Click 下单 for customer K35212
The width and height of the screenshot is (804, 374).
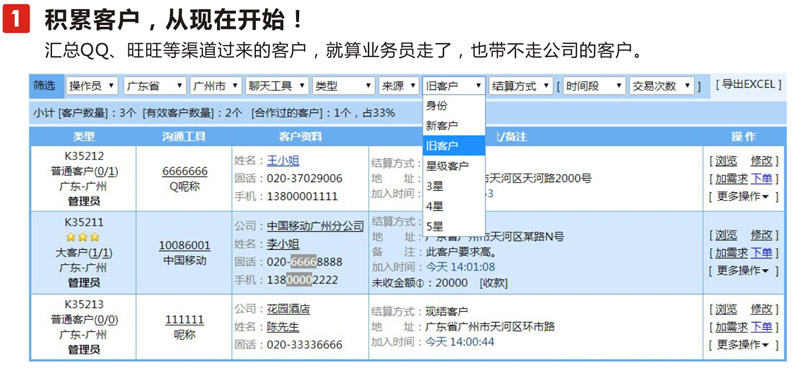(761, 179)
